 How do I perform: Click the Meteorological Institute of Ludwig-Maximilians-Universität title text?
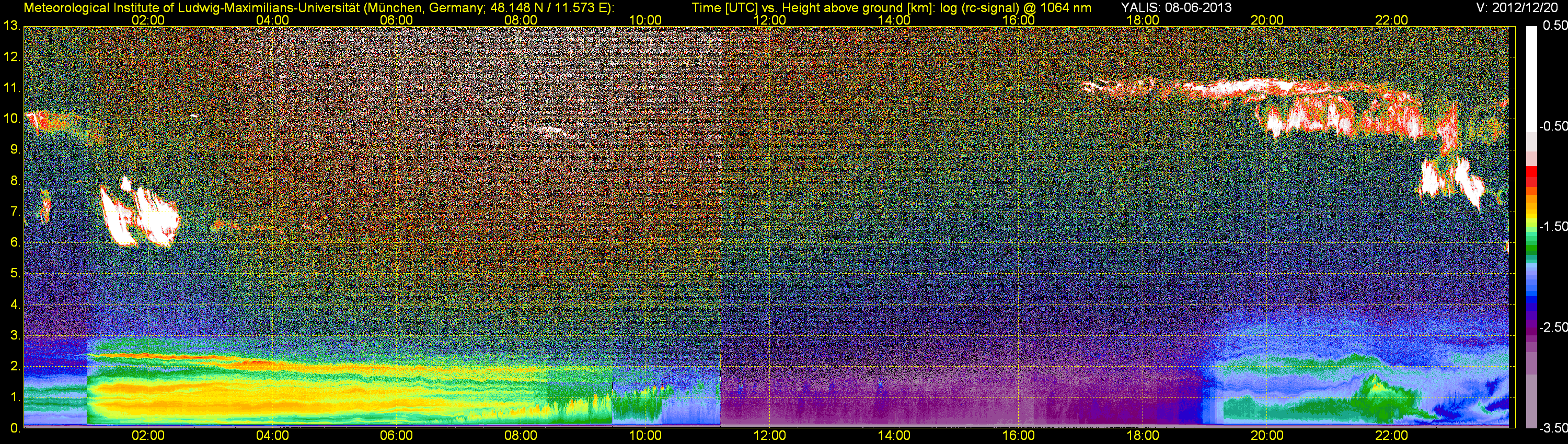[318, 8]
